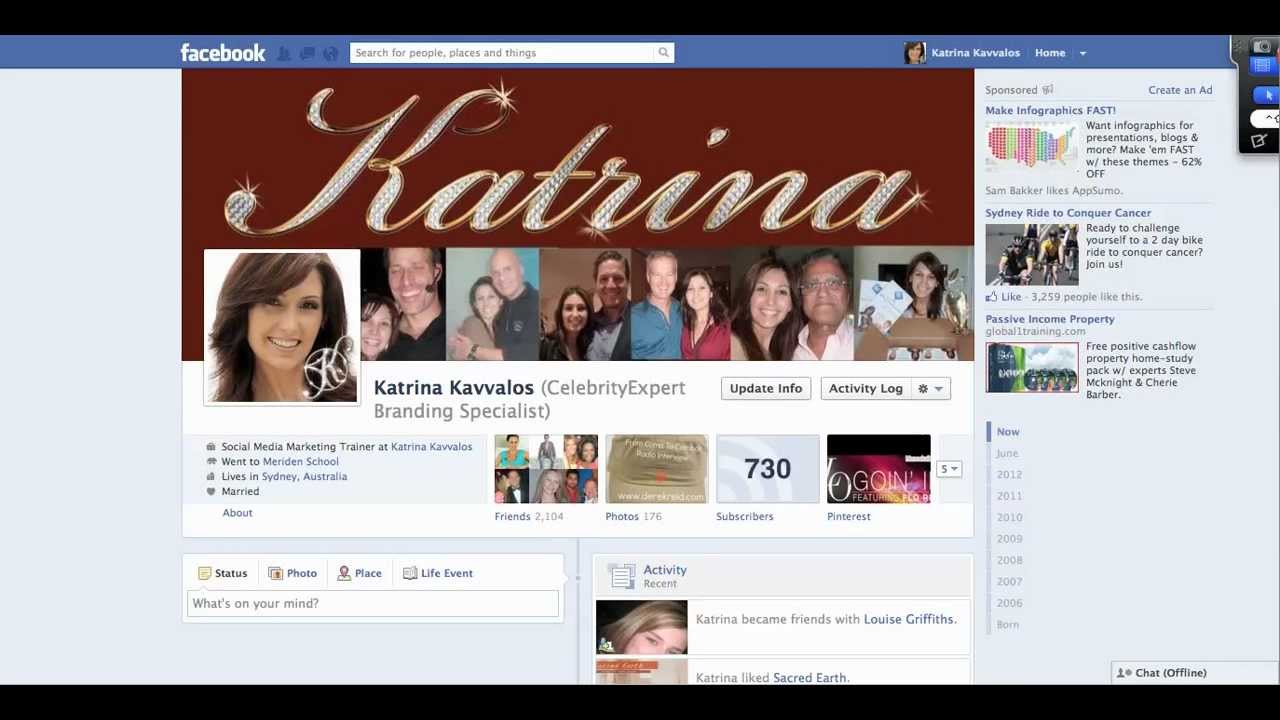This screenshot has width=1280, height=720.
Task: Jump to 2010 on timeline
Action: click(x=1009, y=518)
